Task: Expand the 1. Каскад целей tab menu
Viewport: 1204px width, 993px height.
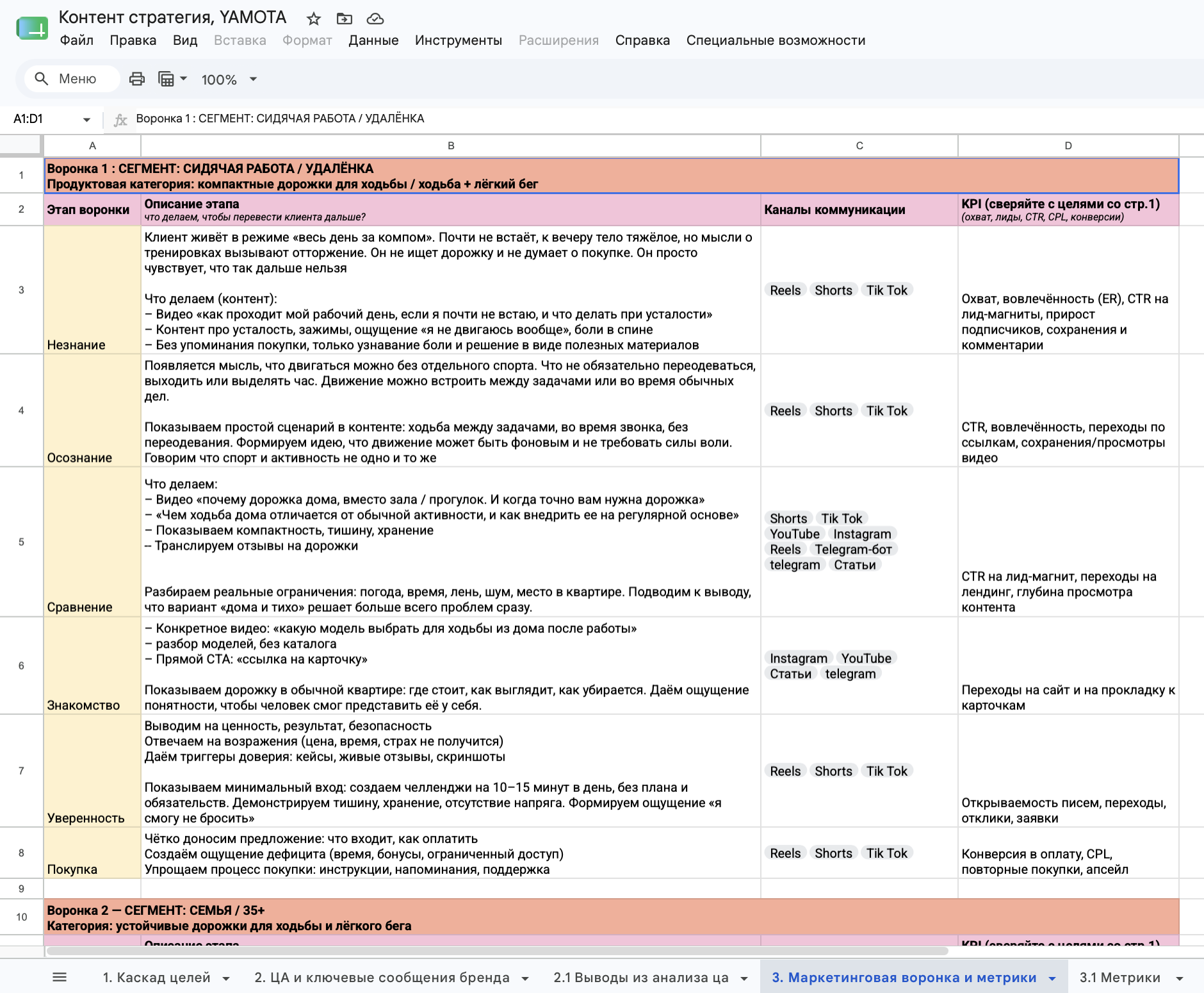Action: click(226, 978)
